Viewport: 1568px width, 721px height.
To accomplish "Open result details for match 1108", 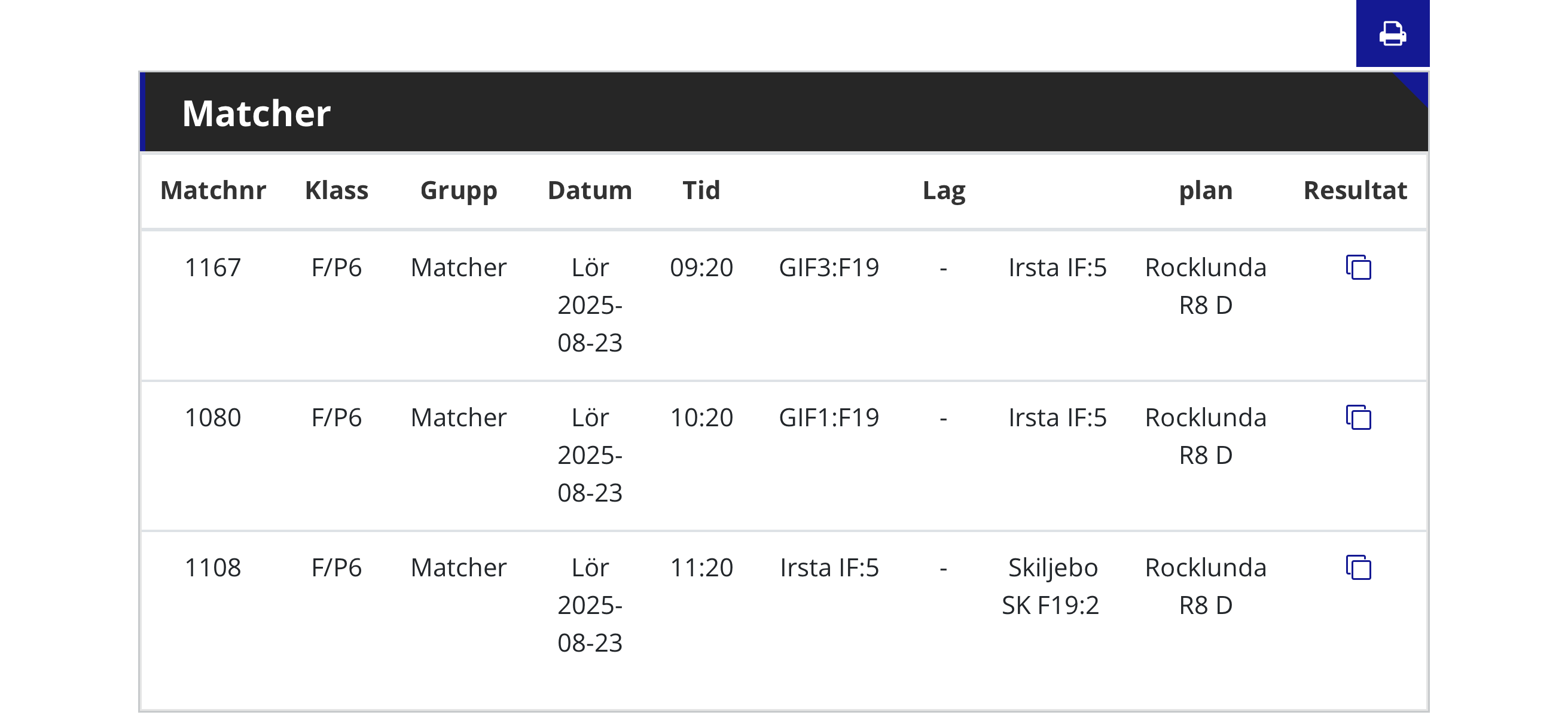I will coord(1358,568).
